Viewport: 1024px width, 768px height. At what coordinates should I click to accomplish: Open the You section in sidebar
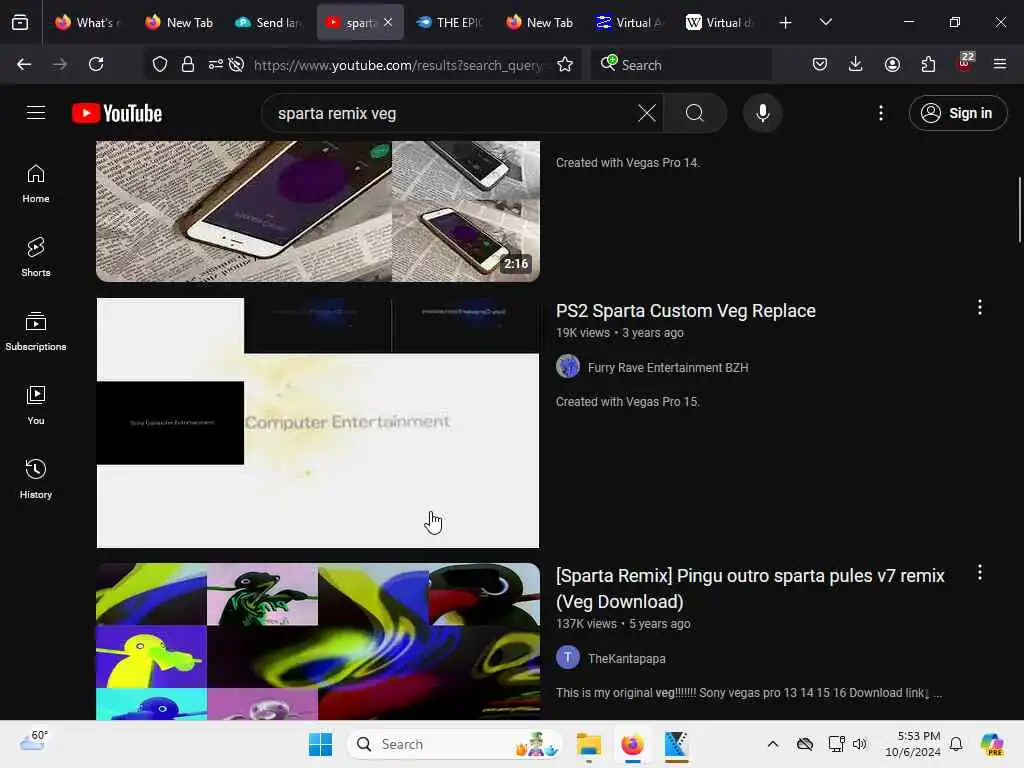tap(36, 406)
